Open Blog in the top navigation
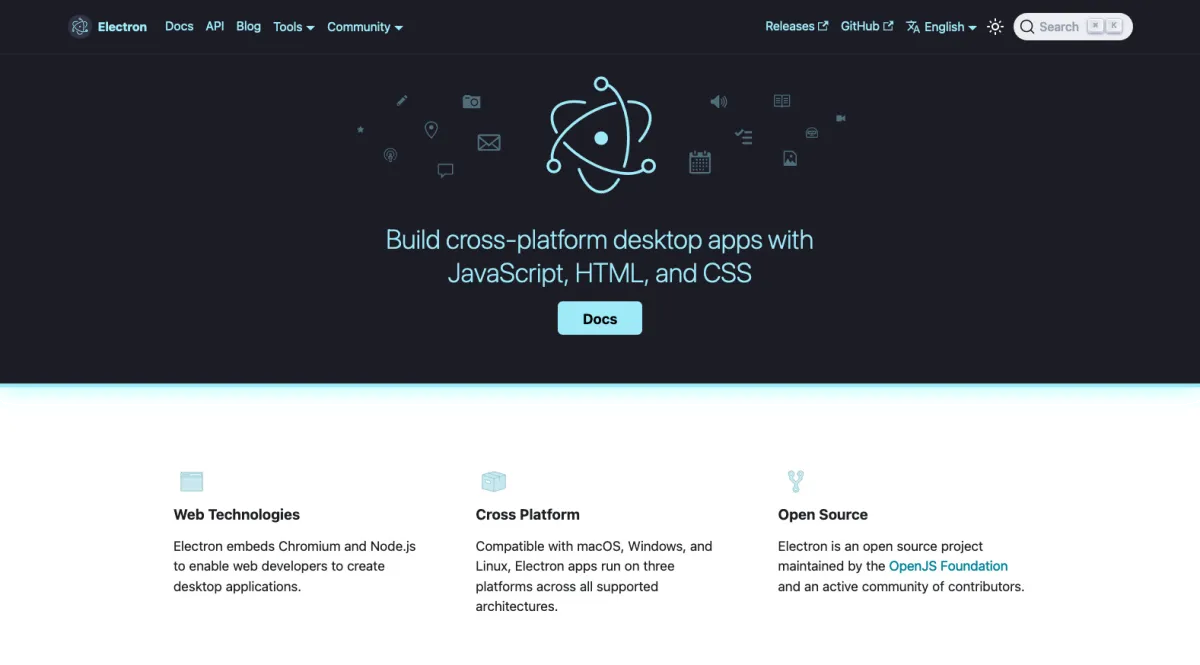The width and height of the screenshot is (1200, 665). [248, 26]
